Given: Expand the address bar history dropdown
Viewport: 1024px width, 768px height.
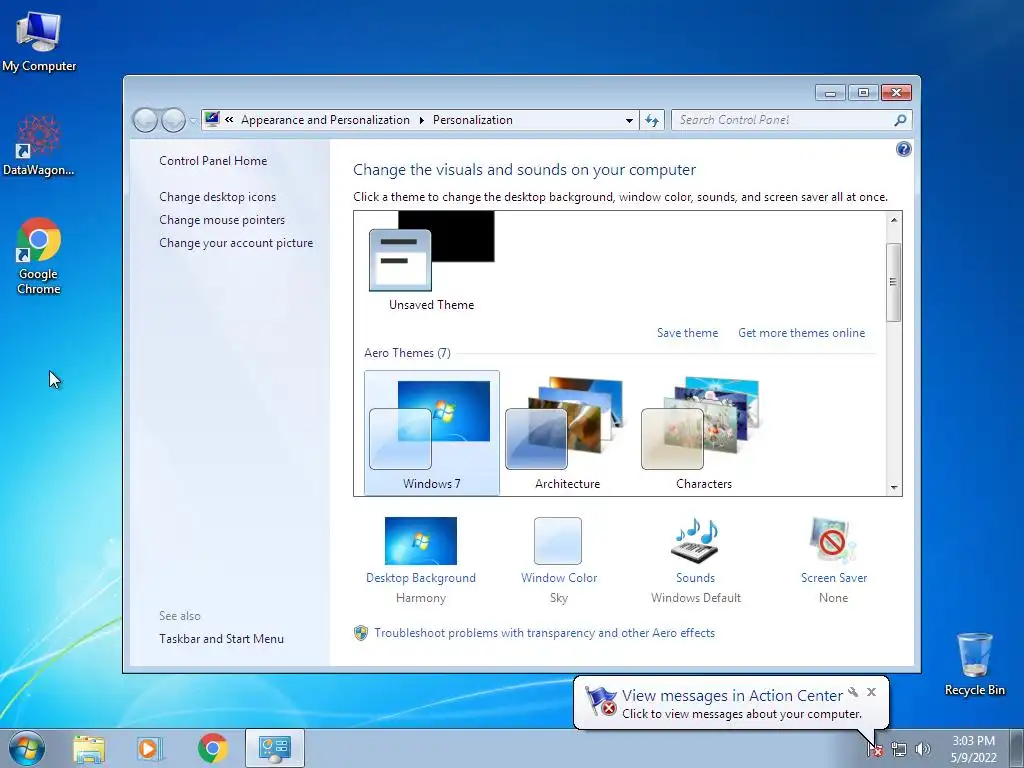Looking at the screenshot, I should 629,120.
